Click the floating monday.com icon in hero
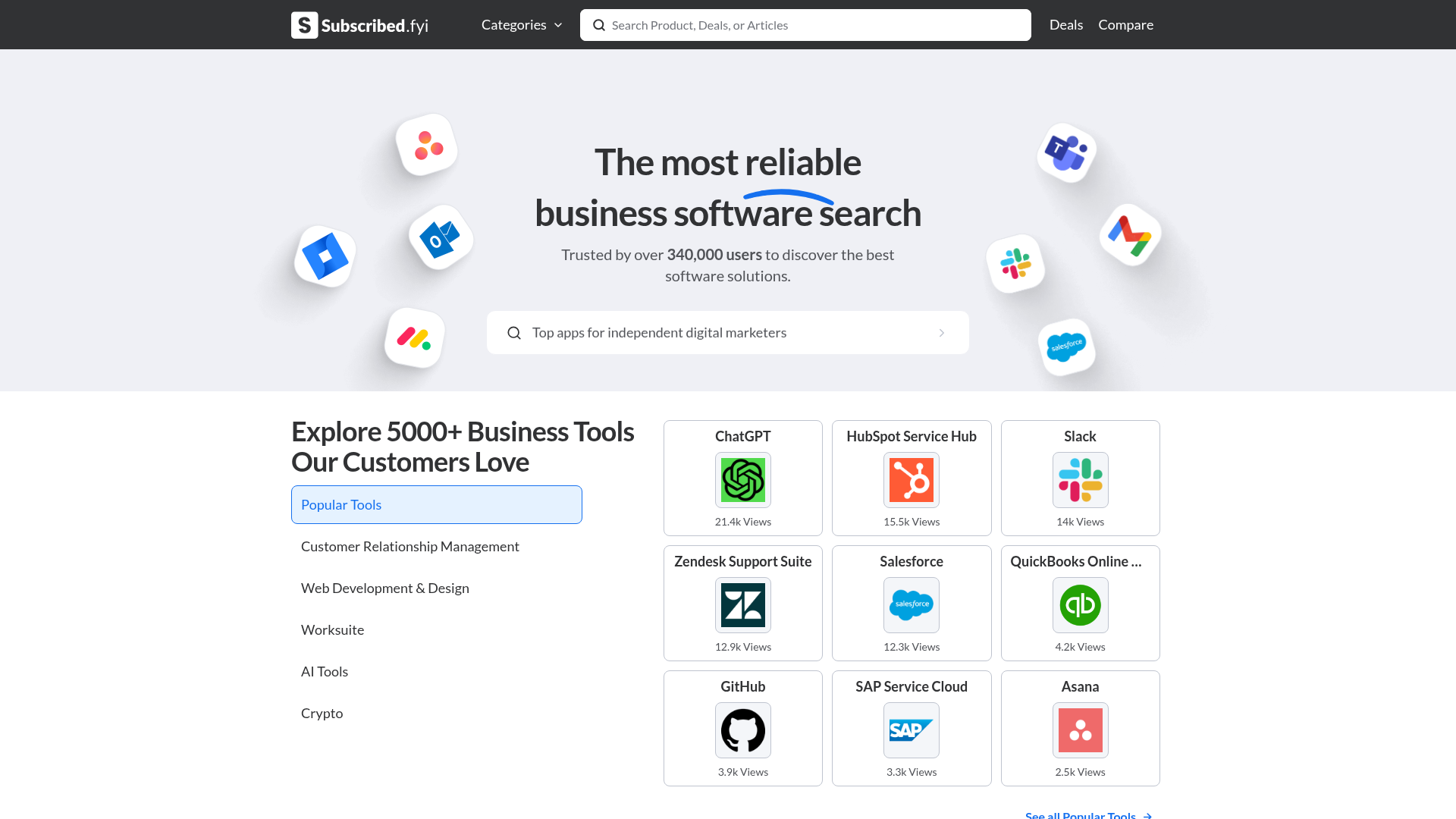This screenshot has height=819, width=1456. tap(414, 338)
